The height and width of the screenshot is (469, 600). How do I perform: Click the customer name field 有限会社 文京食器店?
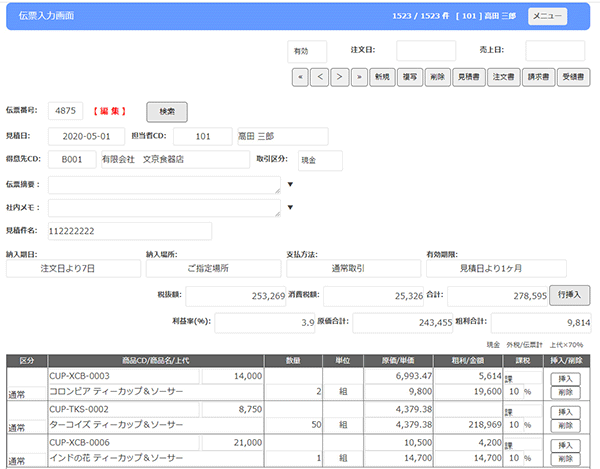[175, 160]
